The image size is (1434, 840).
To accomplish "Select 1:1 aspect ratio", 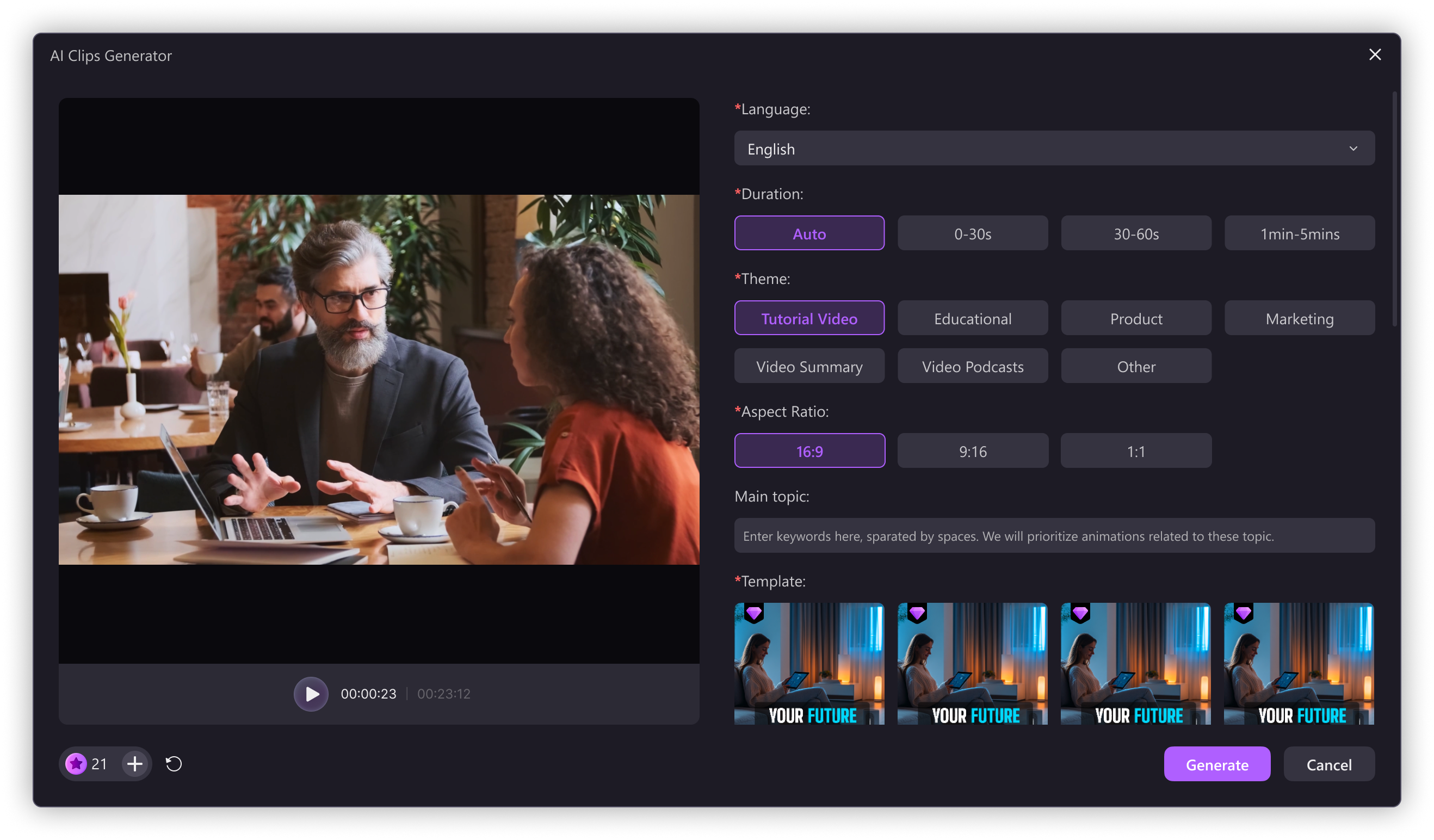I will click(x=1136, y=451).
